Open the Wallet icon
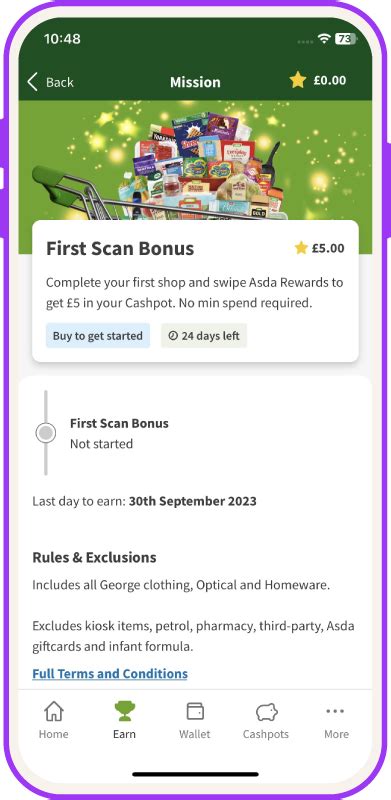The image size is (391, 800). [195, 711]
